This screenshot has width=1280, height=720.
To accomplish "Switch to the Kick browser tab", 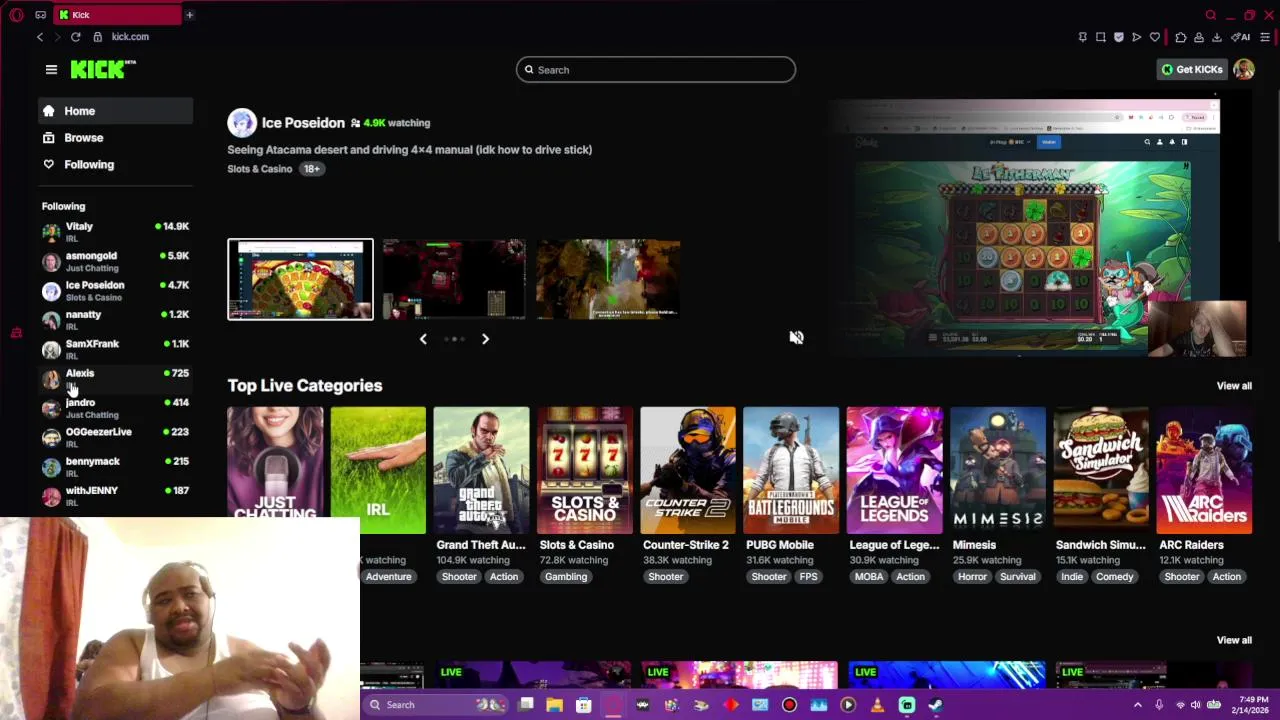I will click(x=116, y=15).
